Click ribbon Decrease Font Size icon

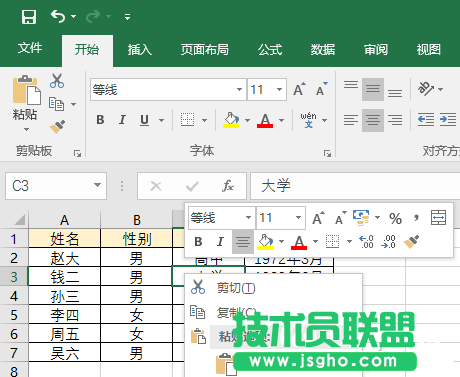click(322, 89)
